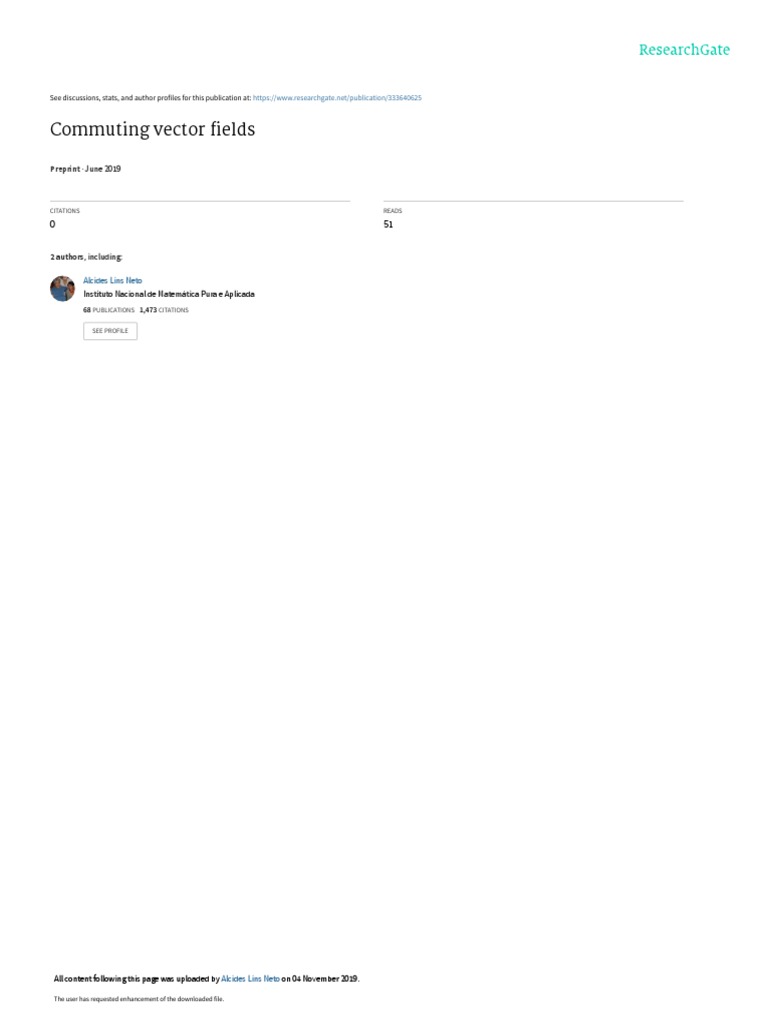Open Alcides Lins Neto link beside the profile photo
Screen dimensions: 768x1024
pos(112,280)
